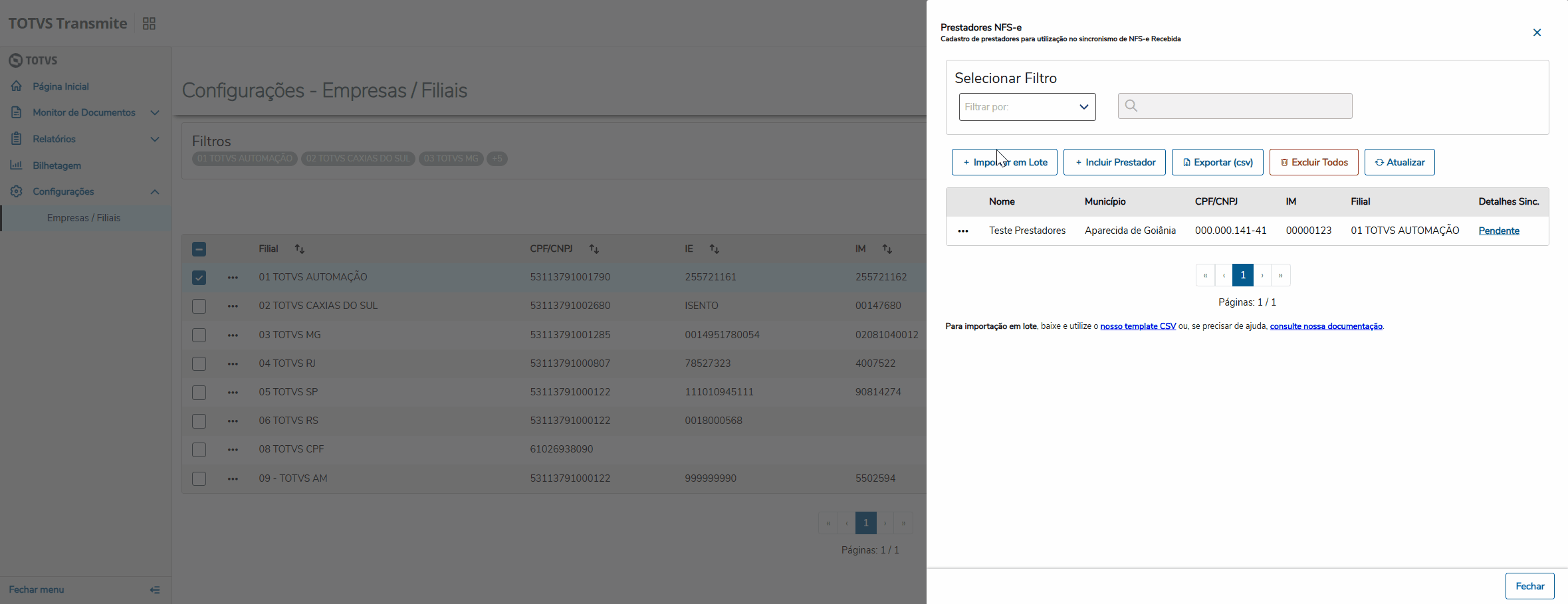Open consulte nossa documentação link
The width and height of the screenshot is (1568, 604).
tap(1326, 326)
